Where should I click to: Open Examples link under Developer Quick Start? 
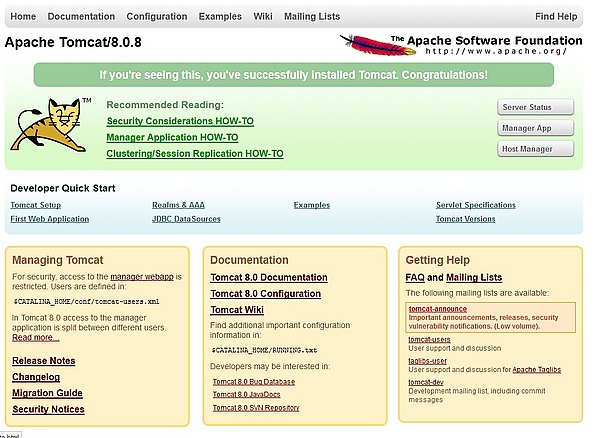pos(312,205)
